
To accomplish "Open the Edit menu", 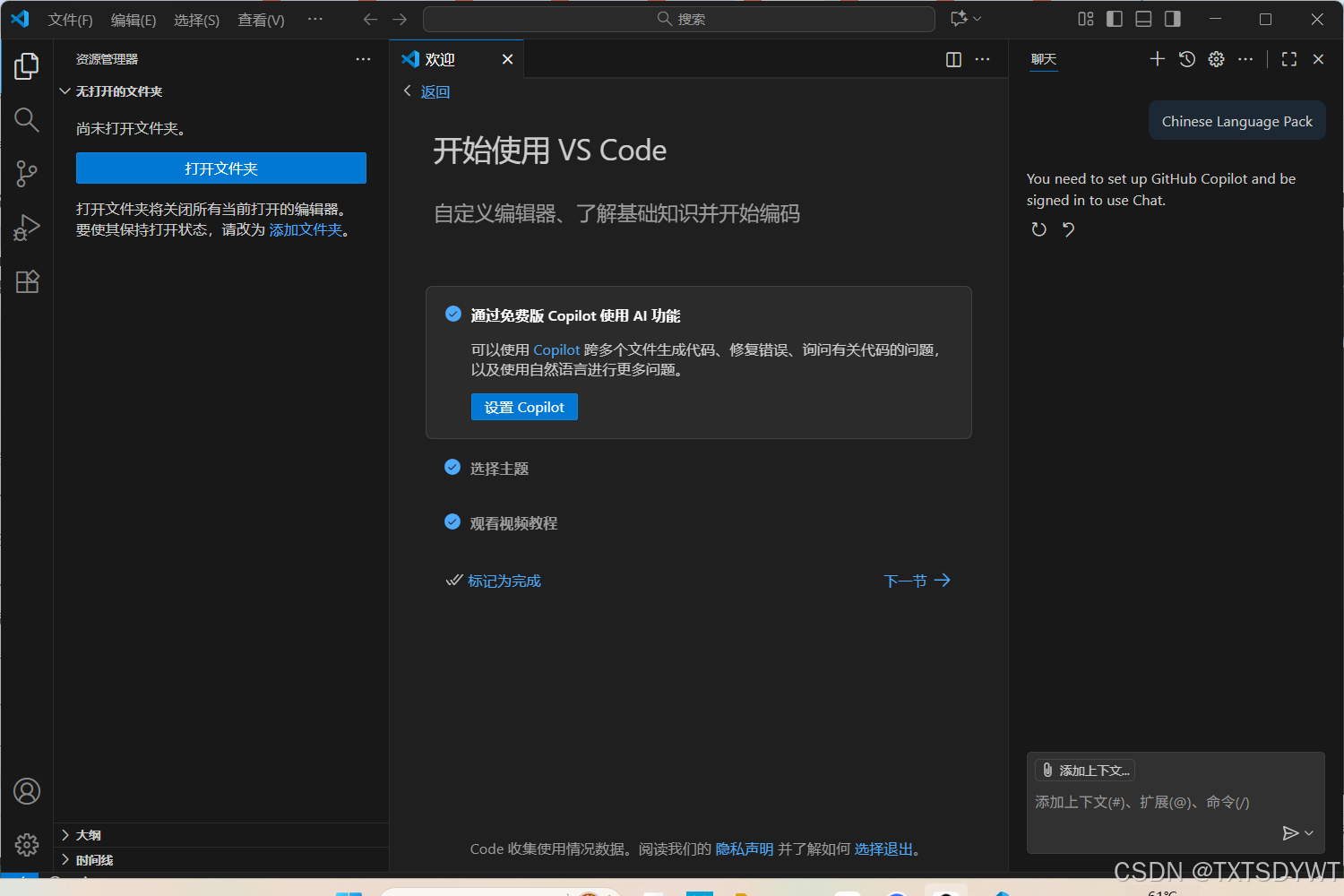I will click(x=134, y=20).
